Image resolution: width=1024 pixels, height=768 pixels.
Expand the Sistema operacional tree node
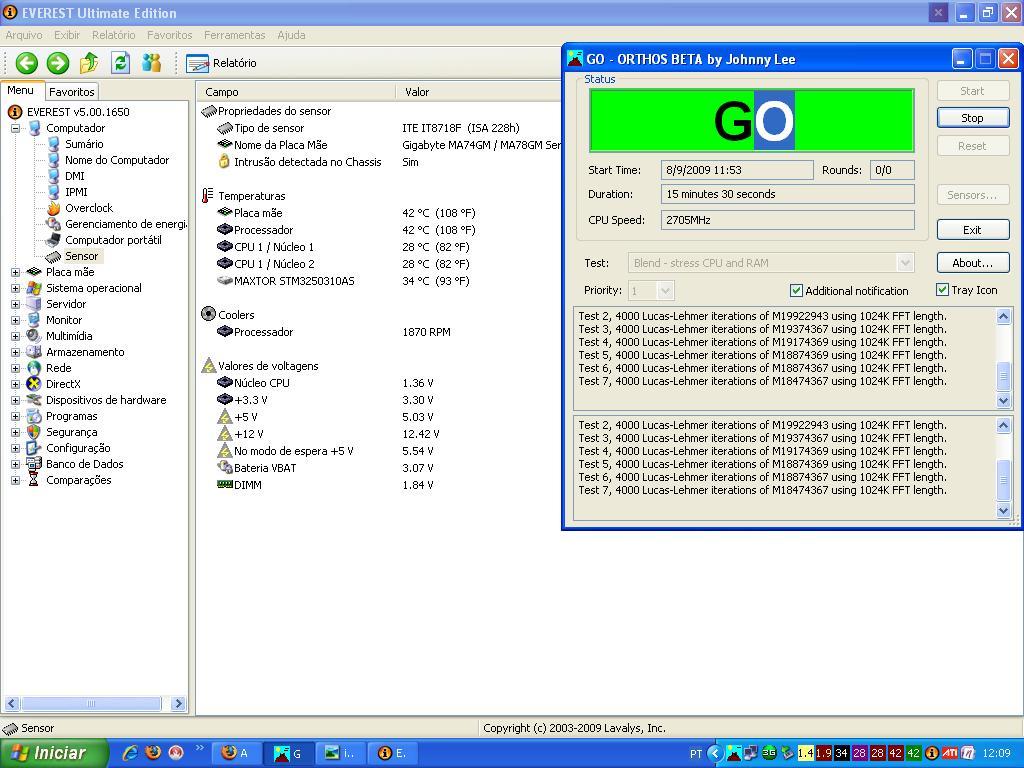pyautogui.click(x=15, y=288)
